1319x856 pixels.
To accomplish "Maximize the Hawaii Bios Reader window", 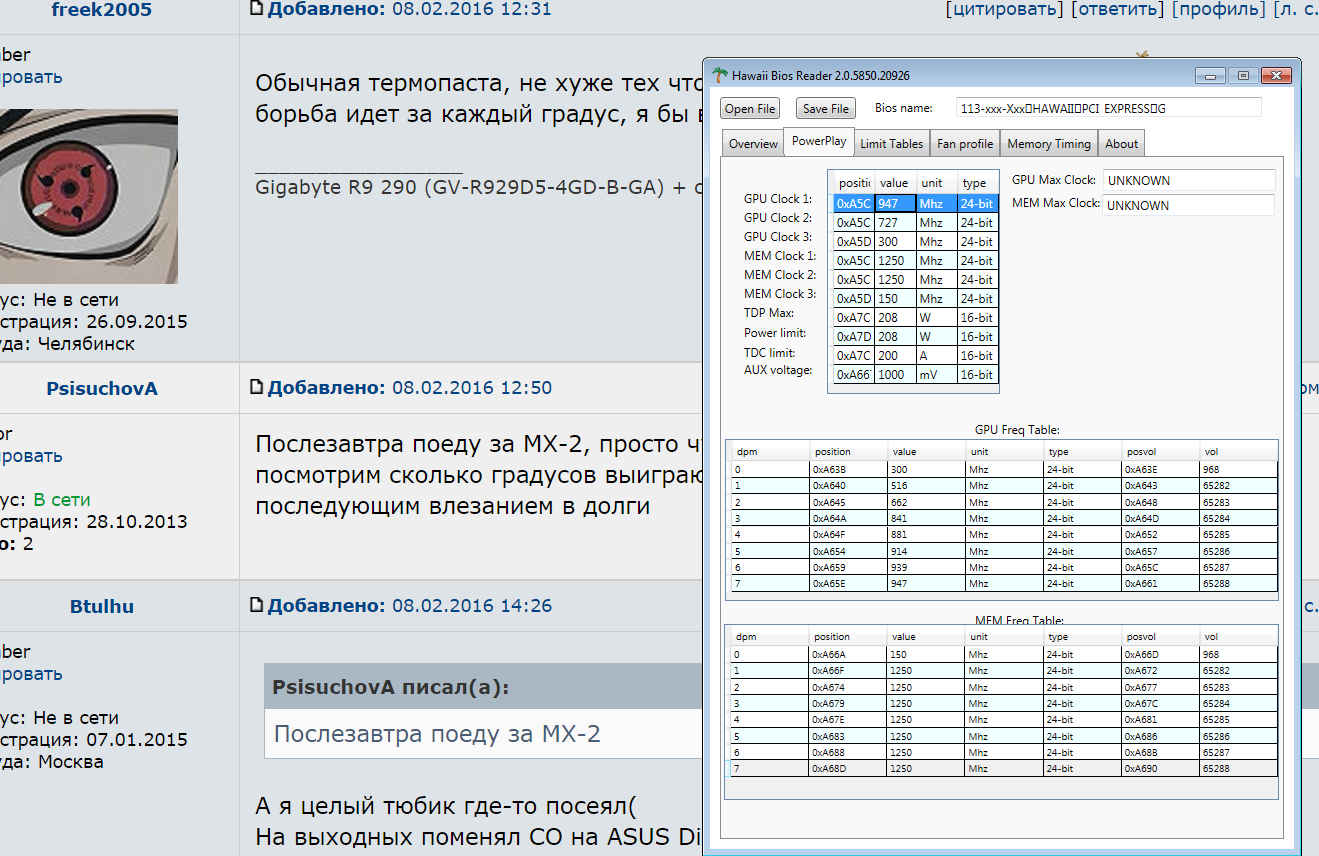I will 1243,76.
